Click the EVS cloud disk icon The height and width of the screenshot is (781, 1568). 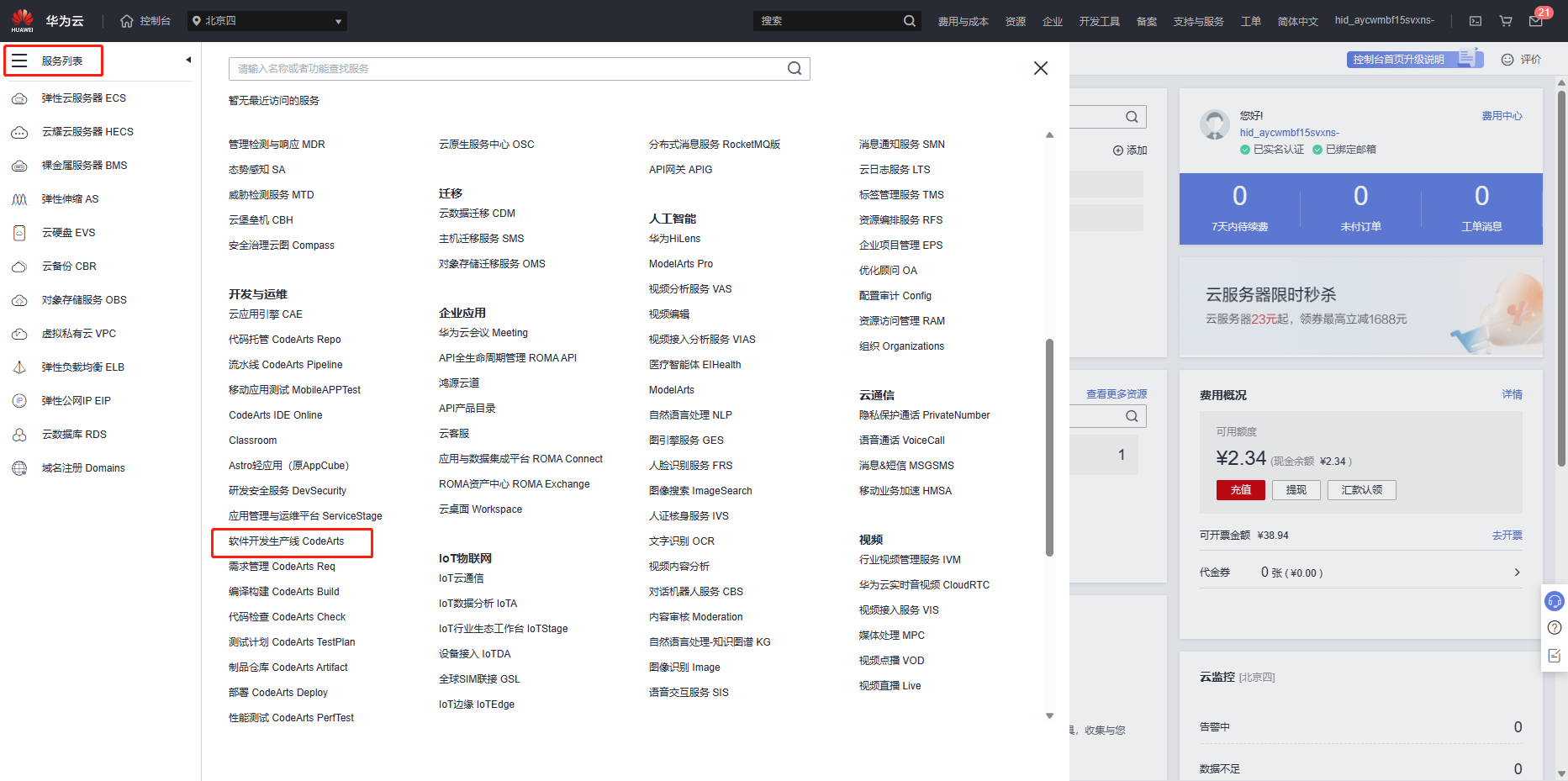tap(19, 233)
